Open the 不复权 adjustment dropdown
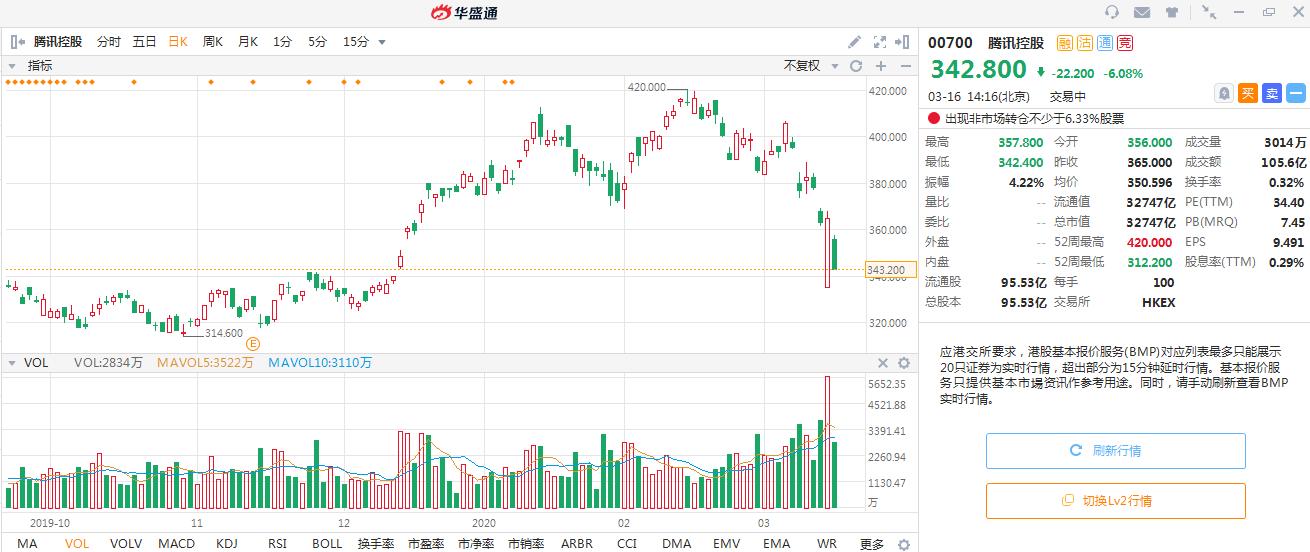Screen dimensions: 1310x552 (808, 66)
